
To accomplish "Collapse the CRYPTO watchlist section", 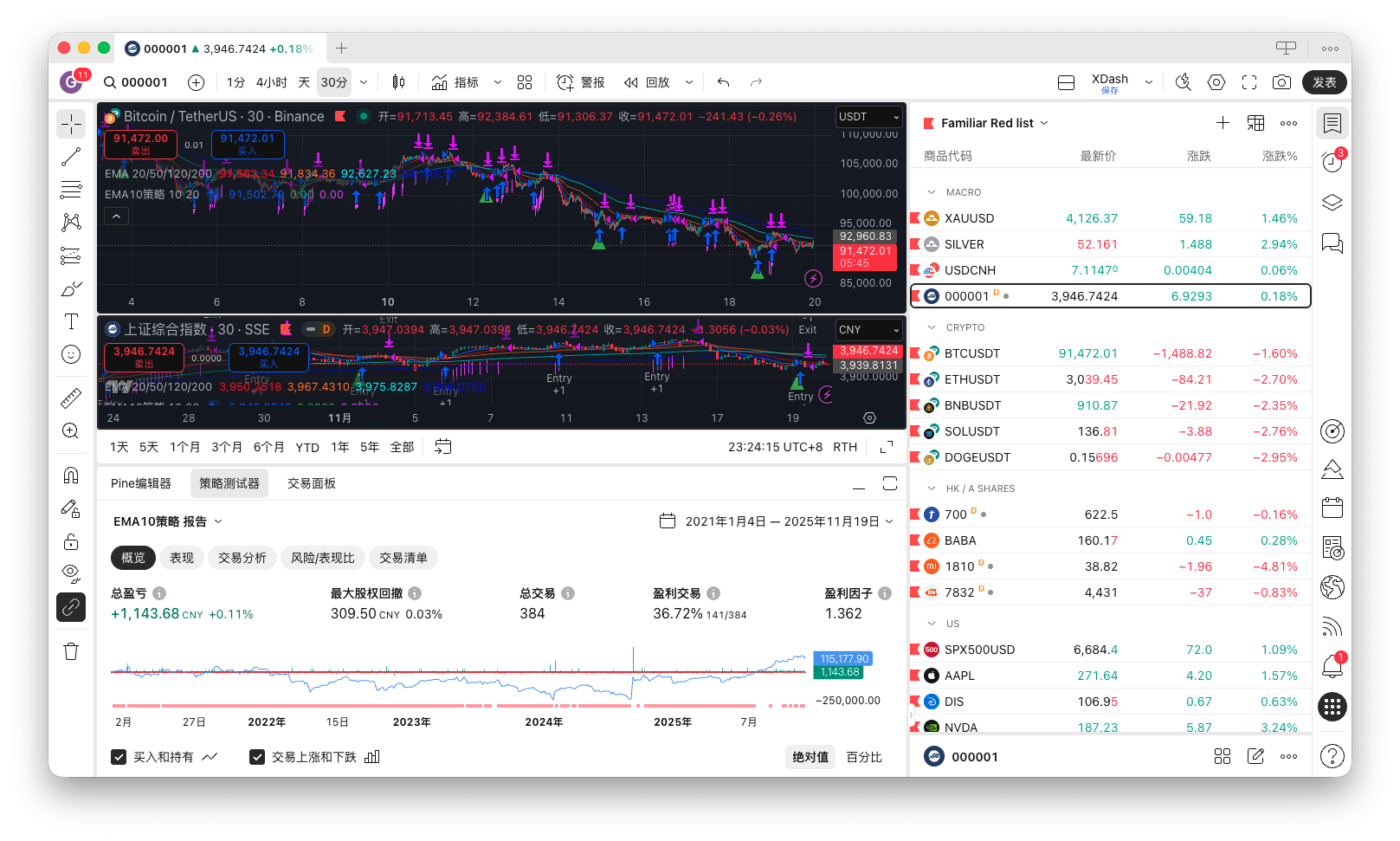I will click(932, 327).
